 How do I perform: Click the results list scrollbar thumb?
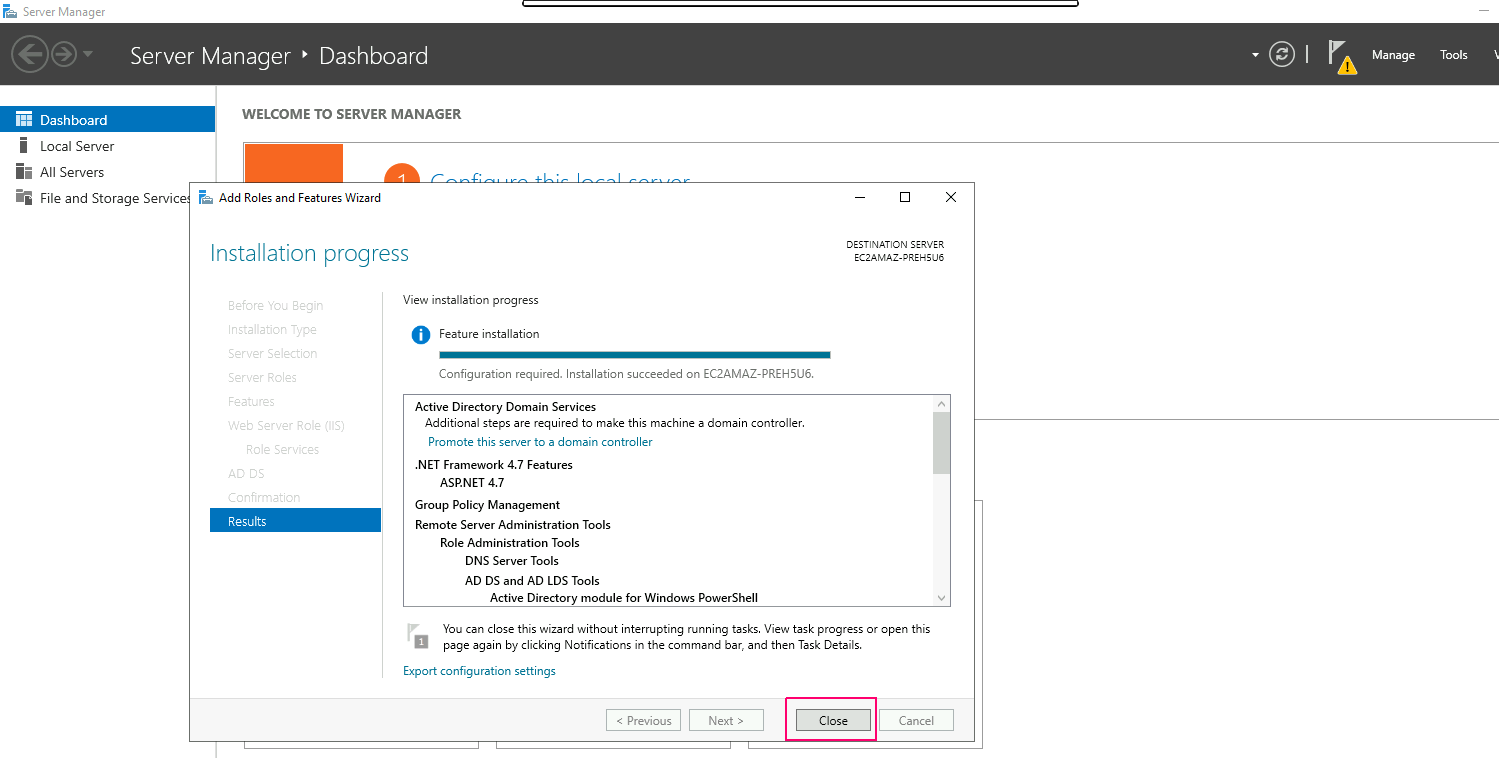(941, 442)
